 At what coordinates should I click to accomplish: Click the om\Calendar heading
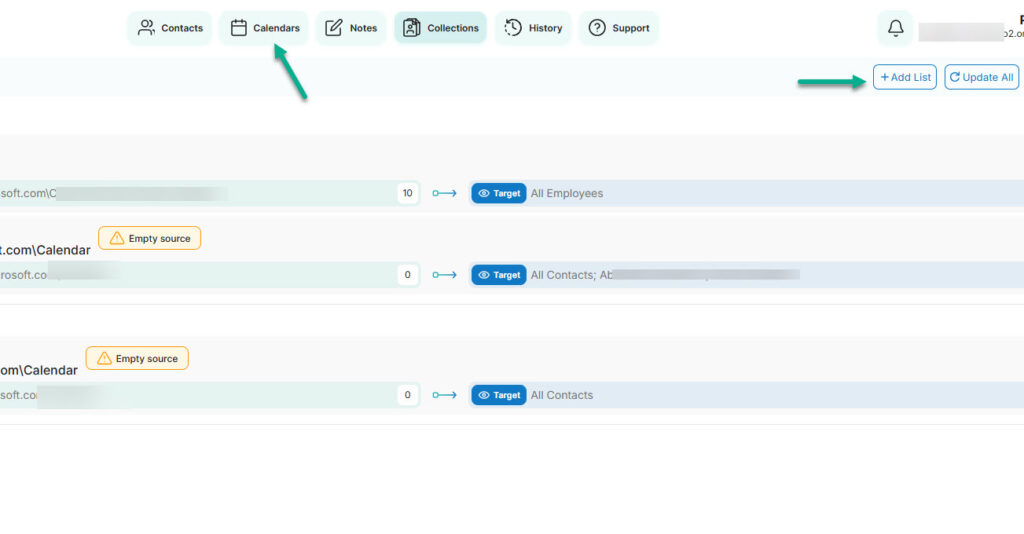[x=39, y=370]
